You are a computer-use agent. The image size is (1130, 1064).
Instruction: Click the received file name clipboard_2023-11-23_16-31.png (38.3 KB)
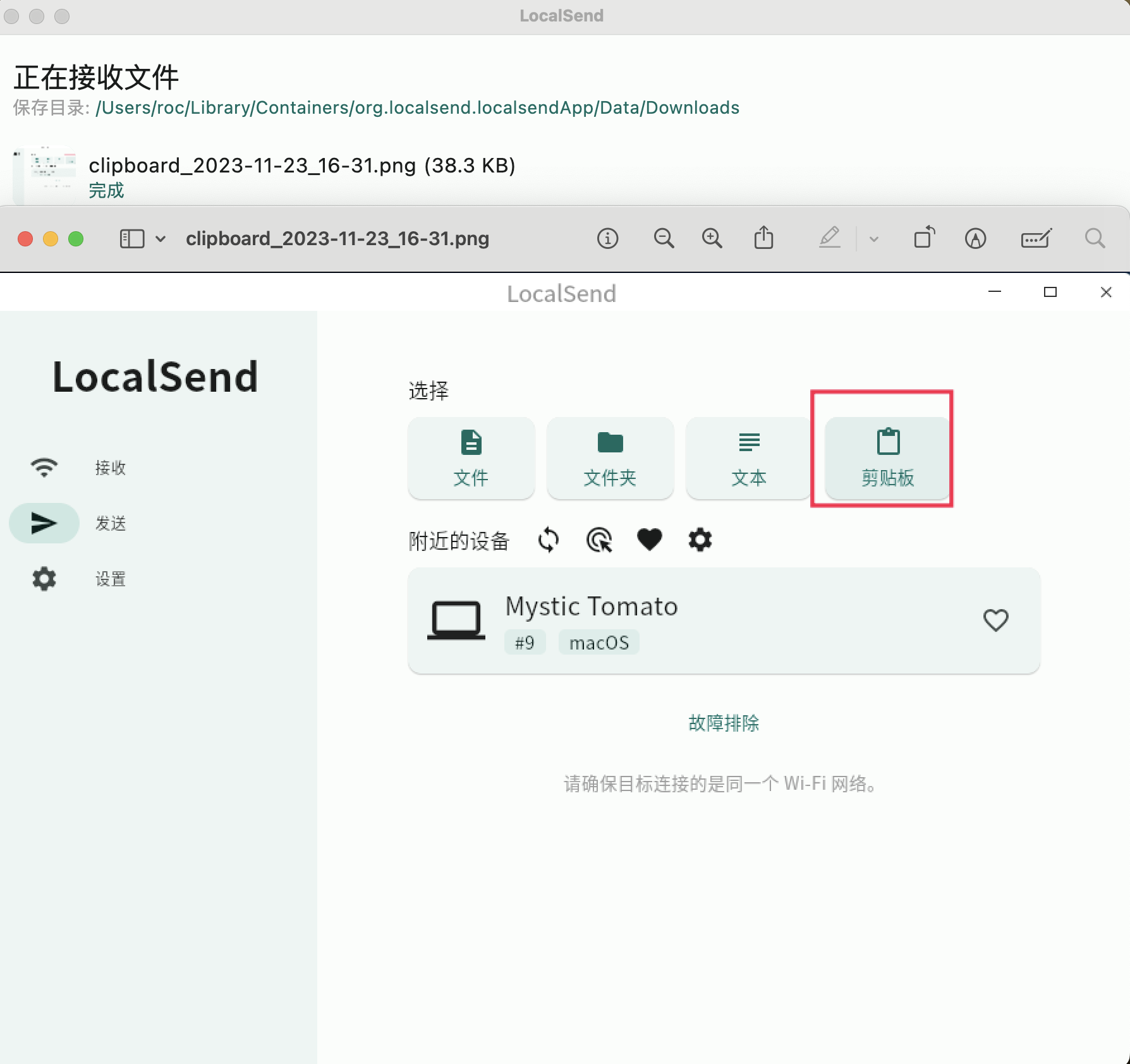302,166
